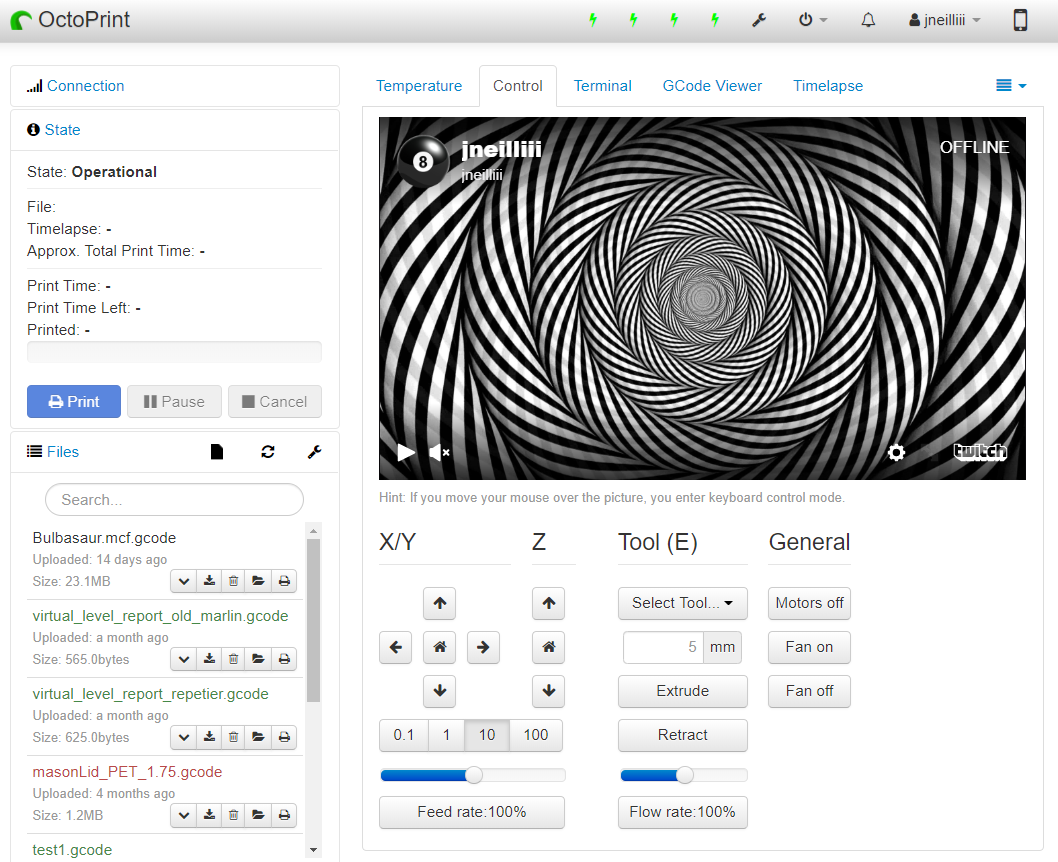The height and width of the screenshot is (862, 1058).
Task: Open the system power menu
Action: coord(812,20)
